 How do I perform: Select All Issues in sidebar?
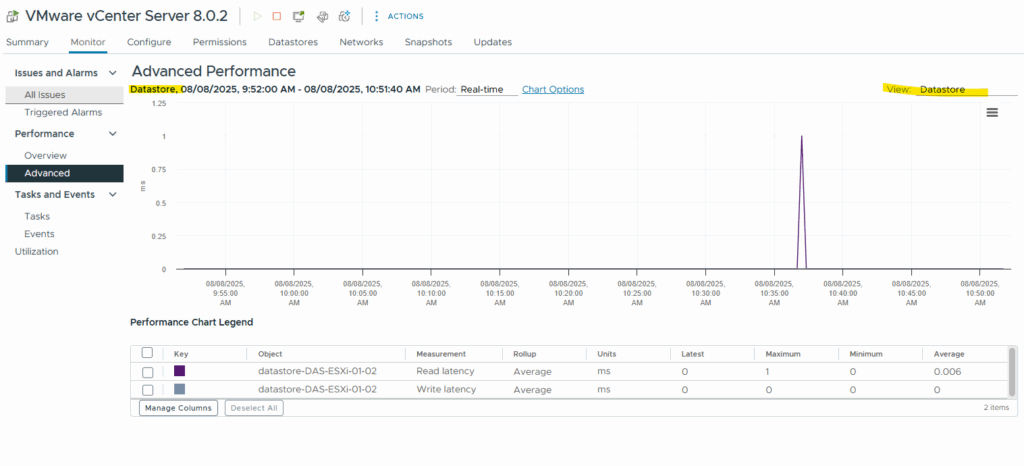[64, 95]
